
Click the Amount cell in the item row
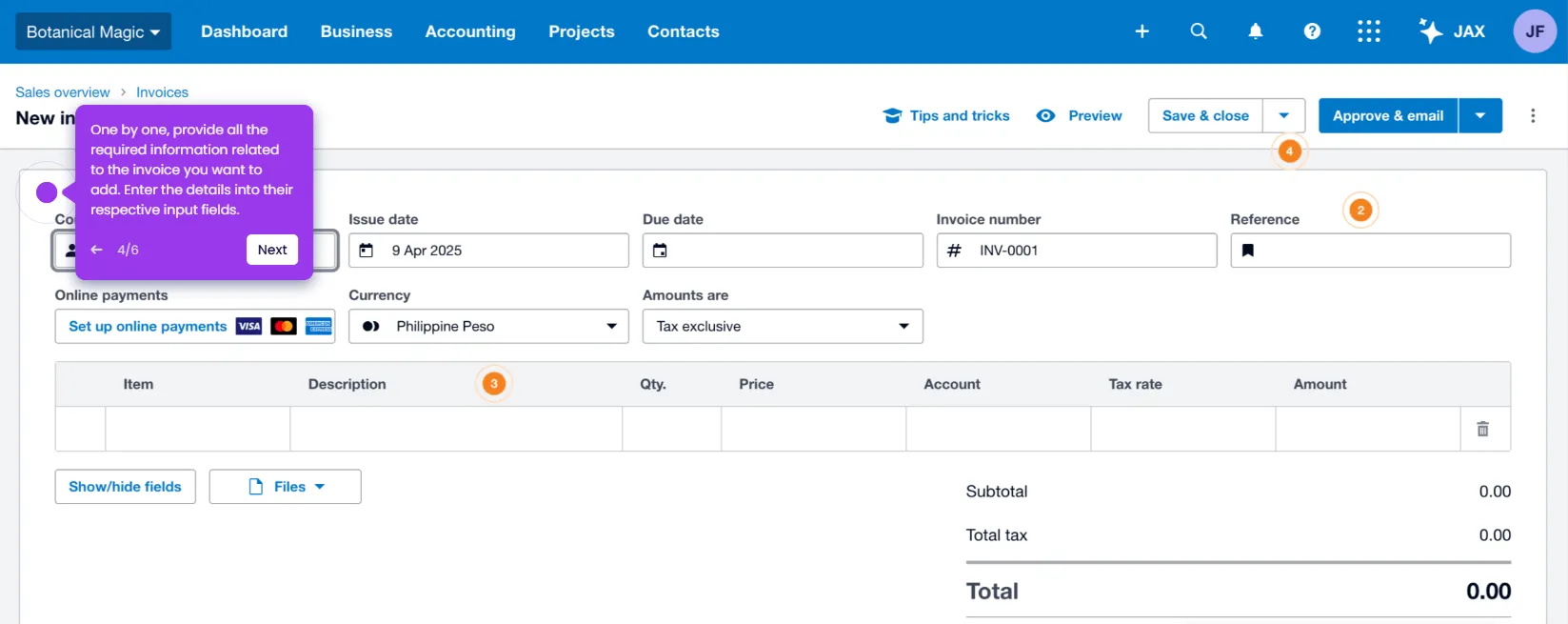1368,429
